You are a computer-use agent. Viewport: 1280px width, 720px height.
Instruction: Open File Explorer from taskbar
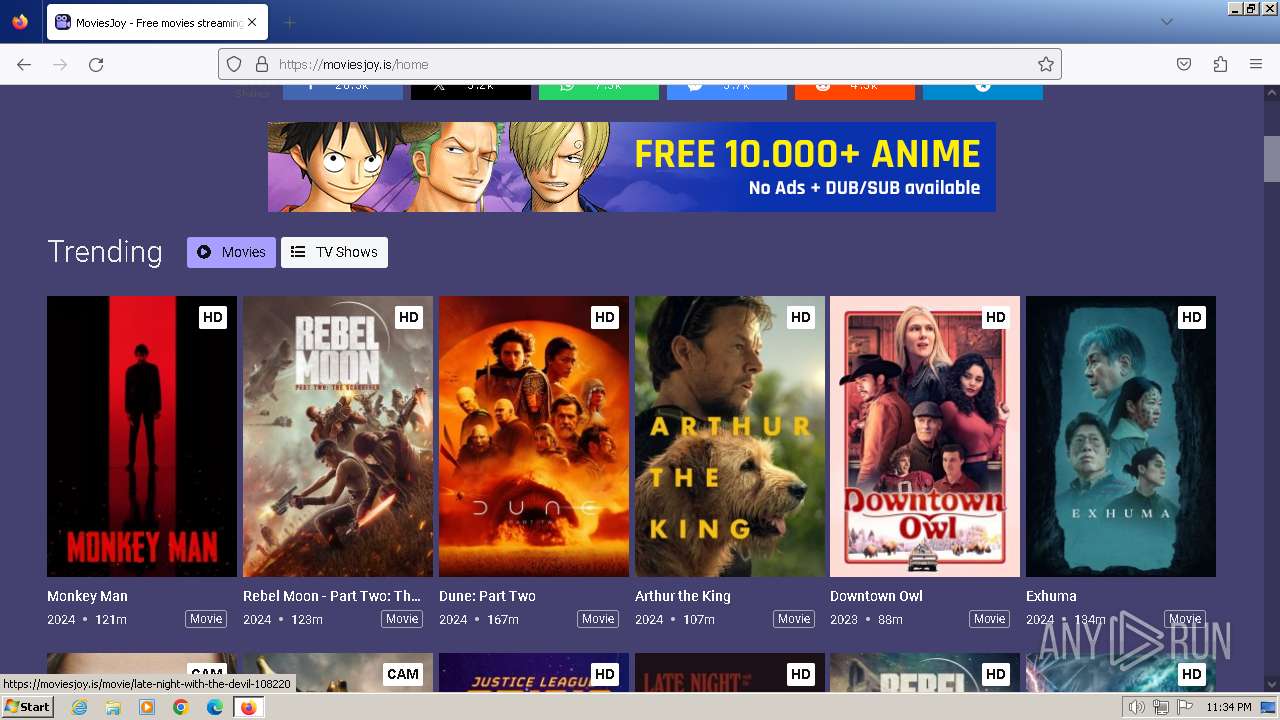click(113, 707)
